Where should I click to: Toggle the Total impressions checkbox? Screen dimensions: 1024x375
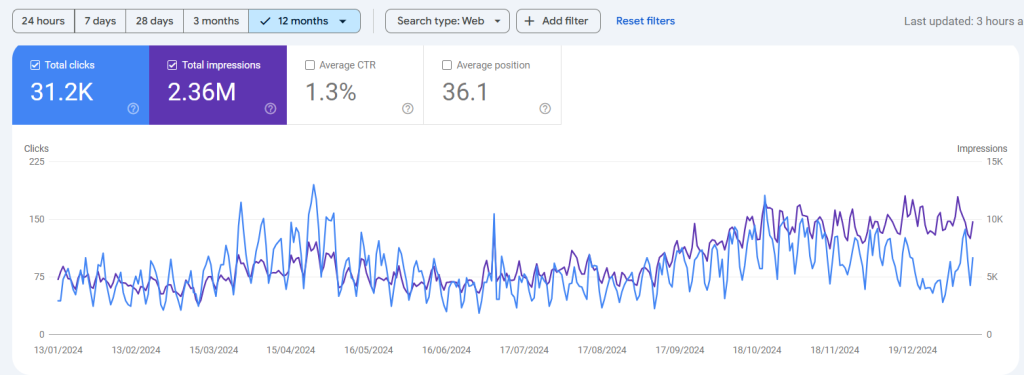[x=172, y=65]
